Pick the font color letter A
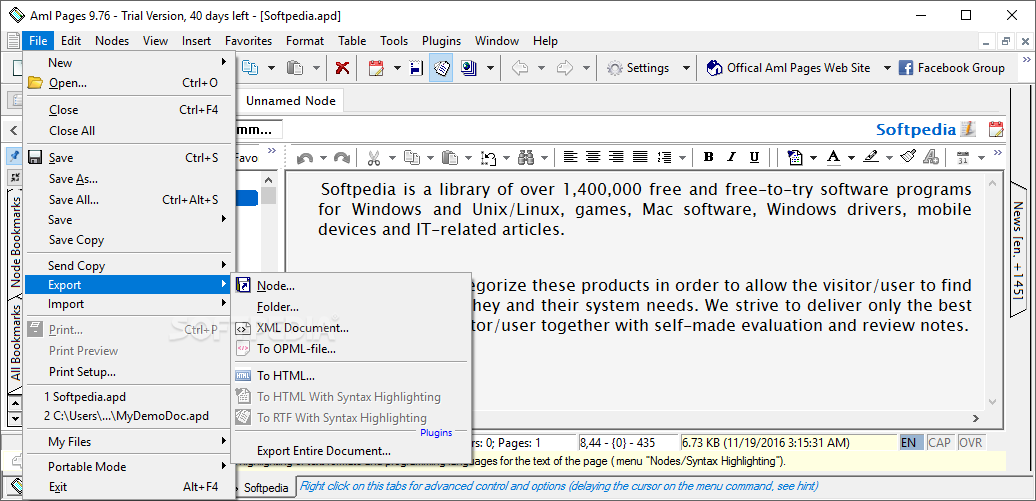The width and height of the screenshot is (1036, 501). 834,157
